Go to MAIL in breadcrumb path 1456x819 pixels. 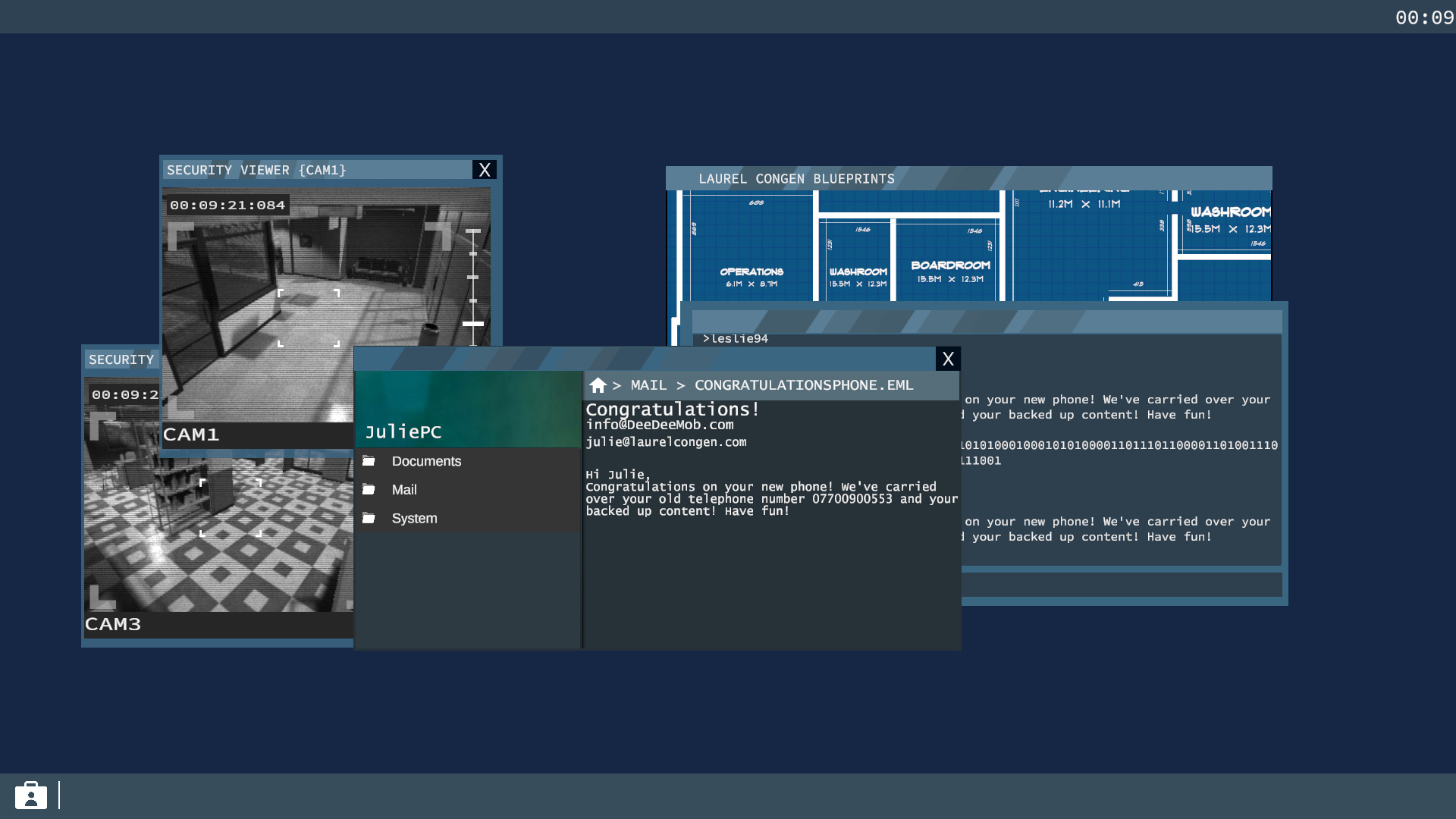click(x=648, y=385)
